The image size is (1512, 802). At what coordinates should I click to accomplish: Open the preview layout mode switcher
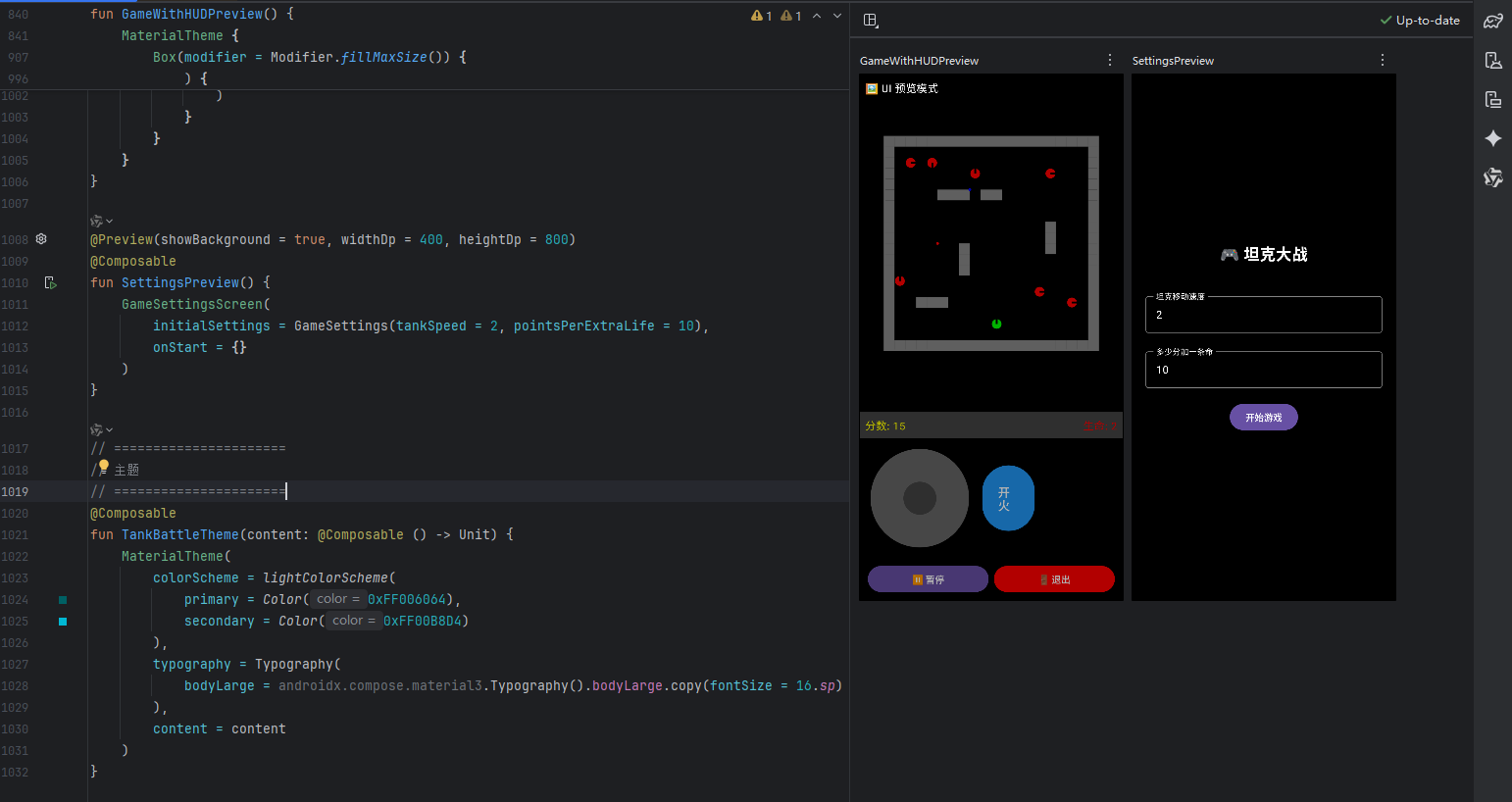click(871, 21)
